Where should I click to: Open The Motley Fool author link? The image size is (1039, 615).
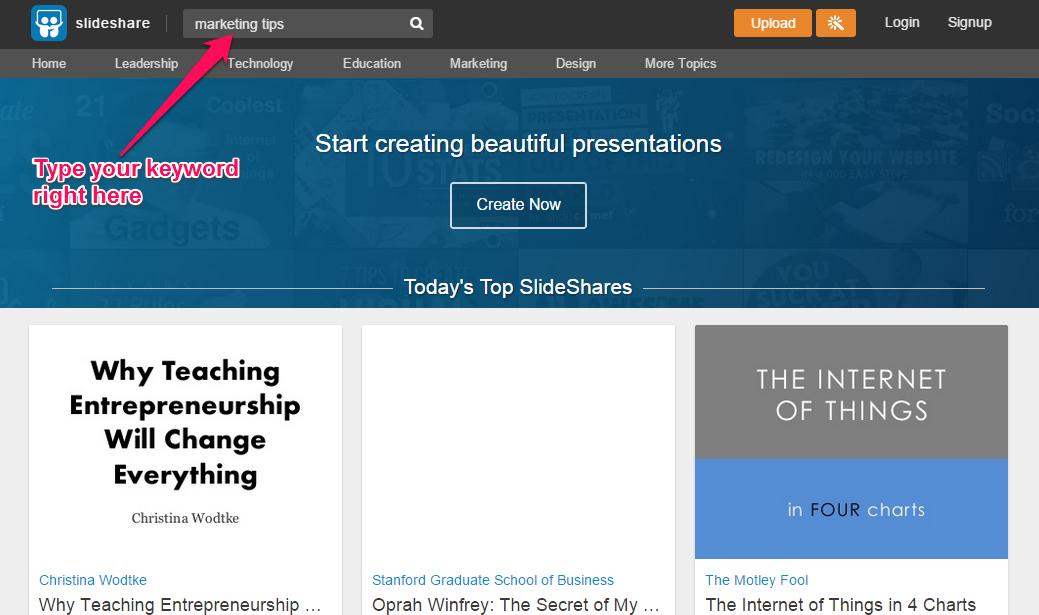tap(757, 580)
